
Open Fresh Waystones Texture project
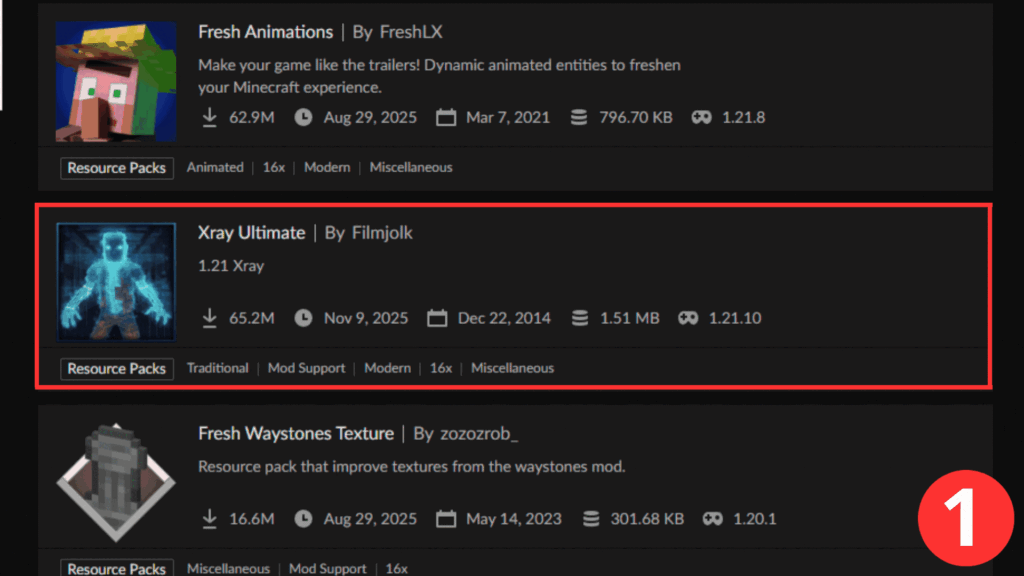tap(296, 434)
